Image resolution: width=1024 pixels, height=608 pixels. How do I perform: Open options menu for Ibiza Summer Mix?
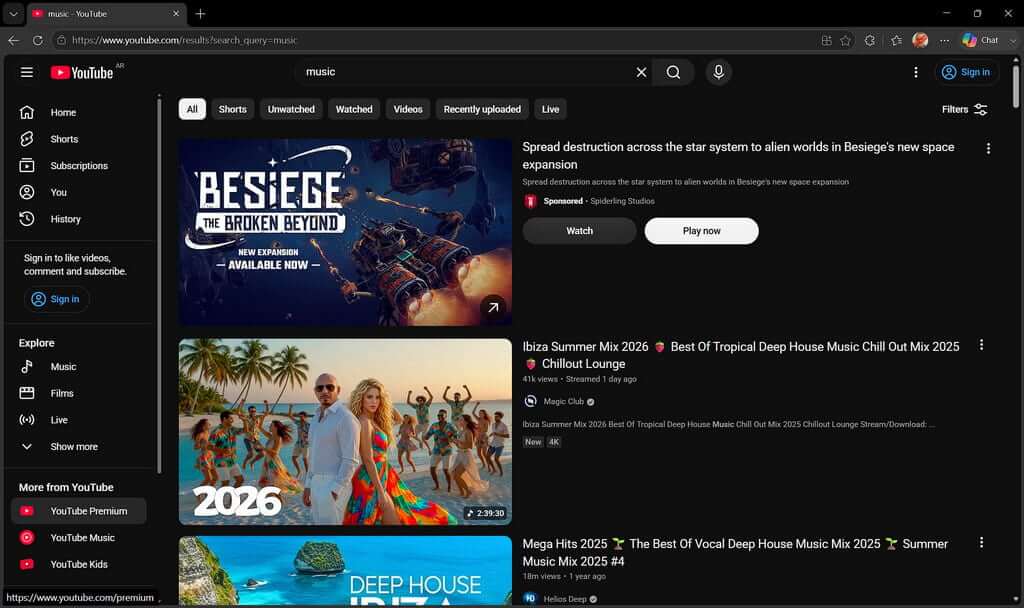pos(981,345)
